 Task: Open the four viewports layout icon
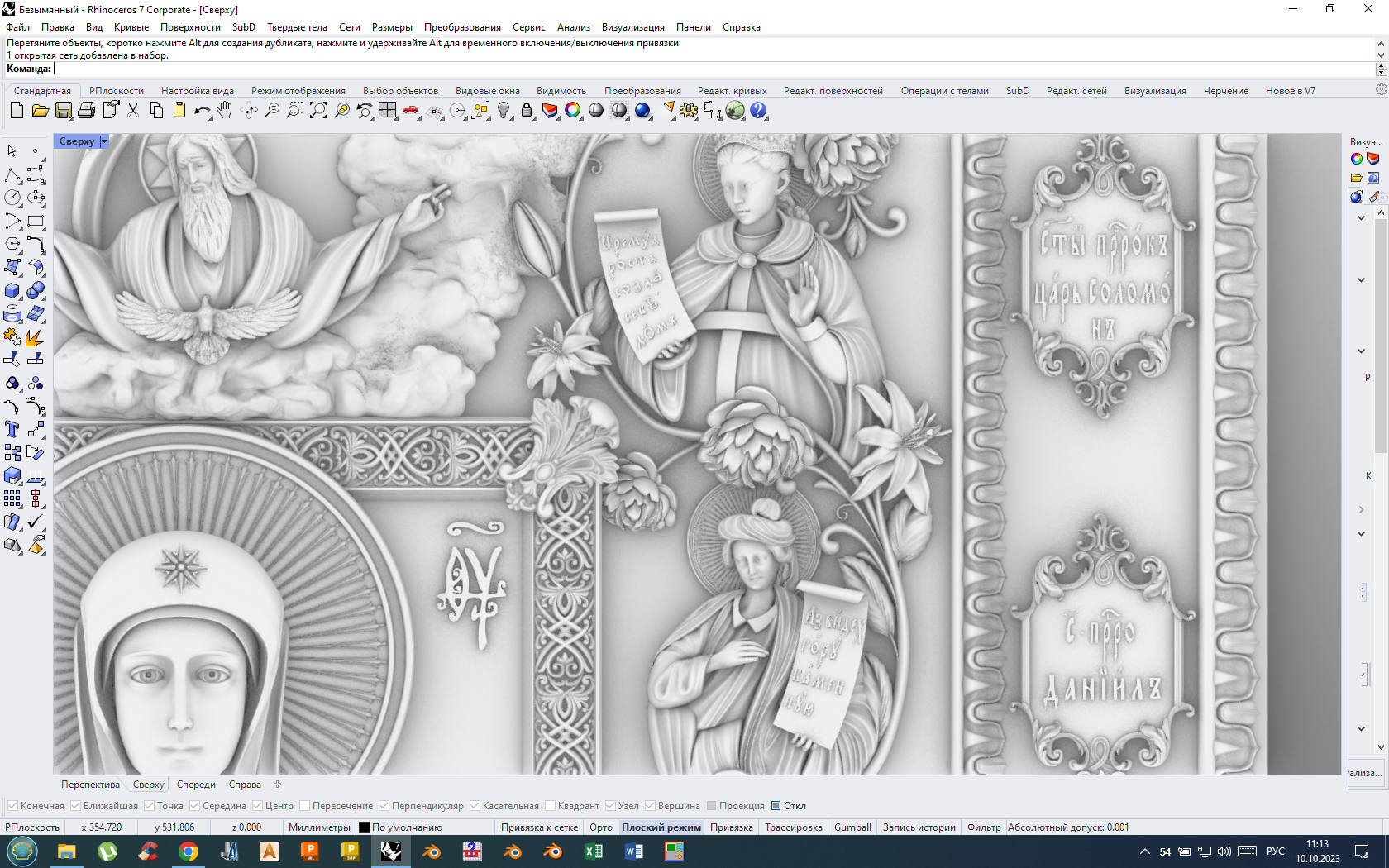click(x=388, y=110)
